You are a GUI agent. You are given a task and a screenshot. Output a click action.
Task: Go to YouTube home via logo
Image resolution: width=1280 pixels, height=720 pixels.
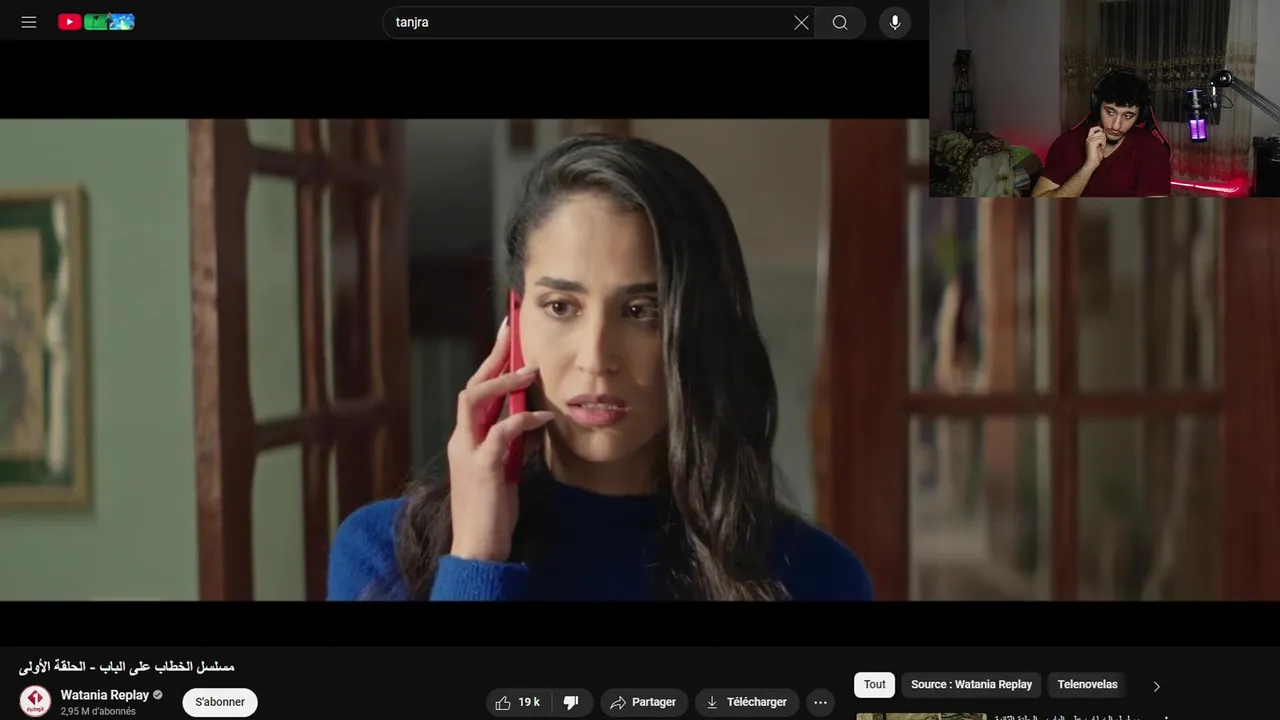click(x=96, y=22)
